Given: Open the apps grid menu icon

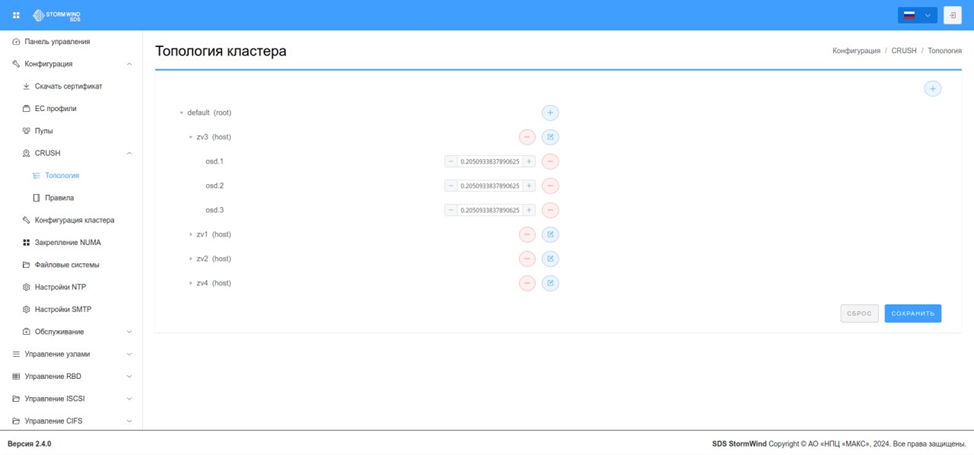Looking at the screenshot, I should pos(16,15).
